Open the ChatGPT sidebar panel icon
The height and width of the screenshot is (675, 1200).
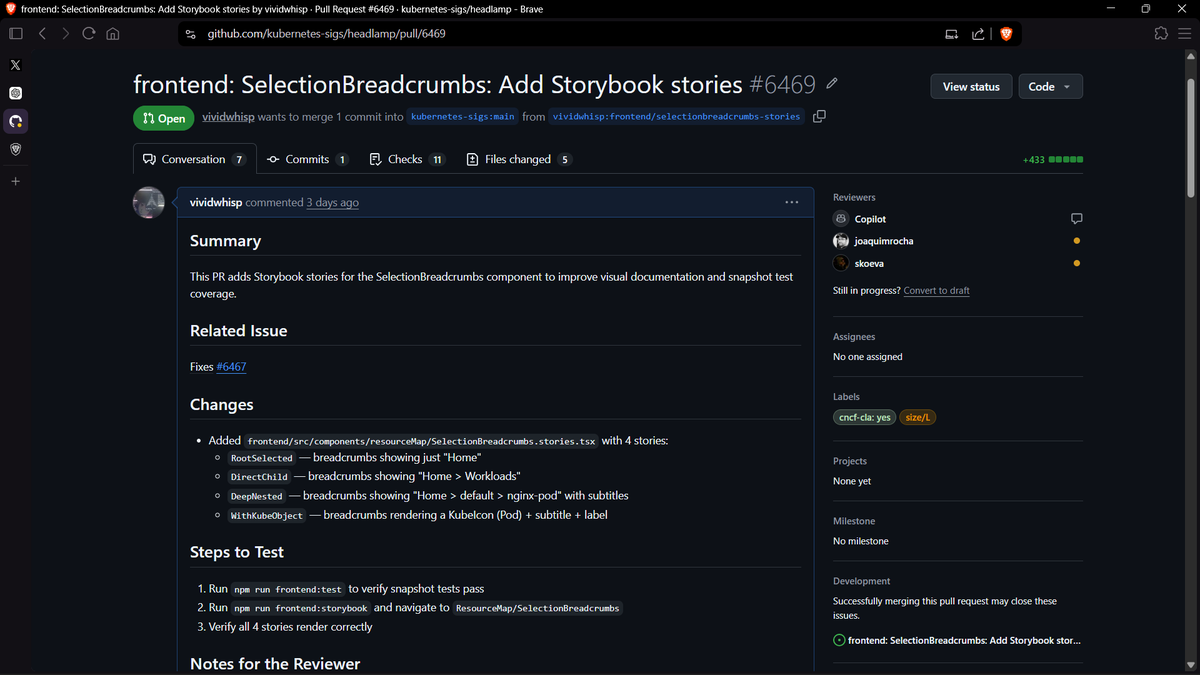(x=15, y=93)
